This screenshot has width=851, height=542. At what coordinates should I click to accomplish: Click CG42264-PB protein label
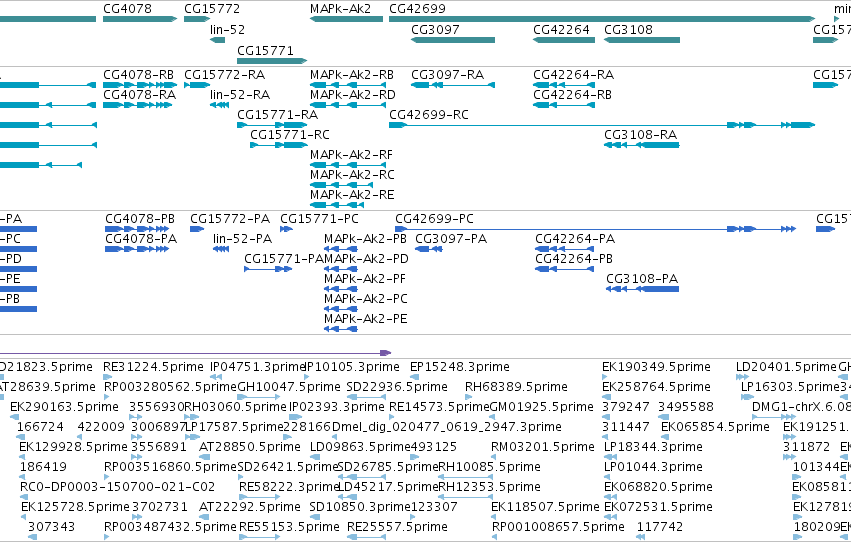574,259
